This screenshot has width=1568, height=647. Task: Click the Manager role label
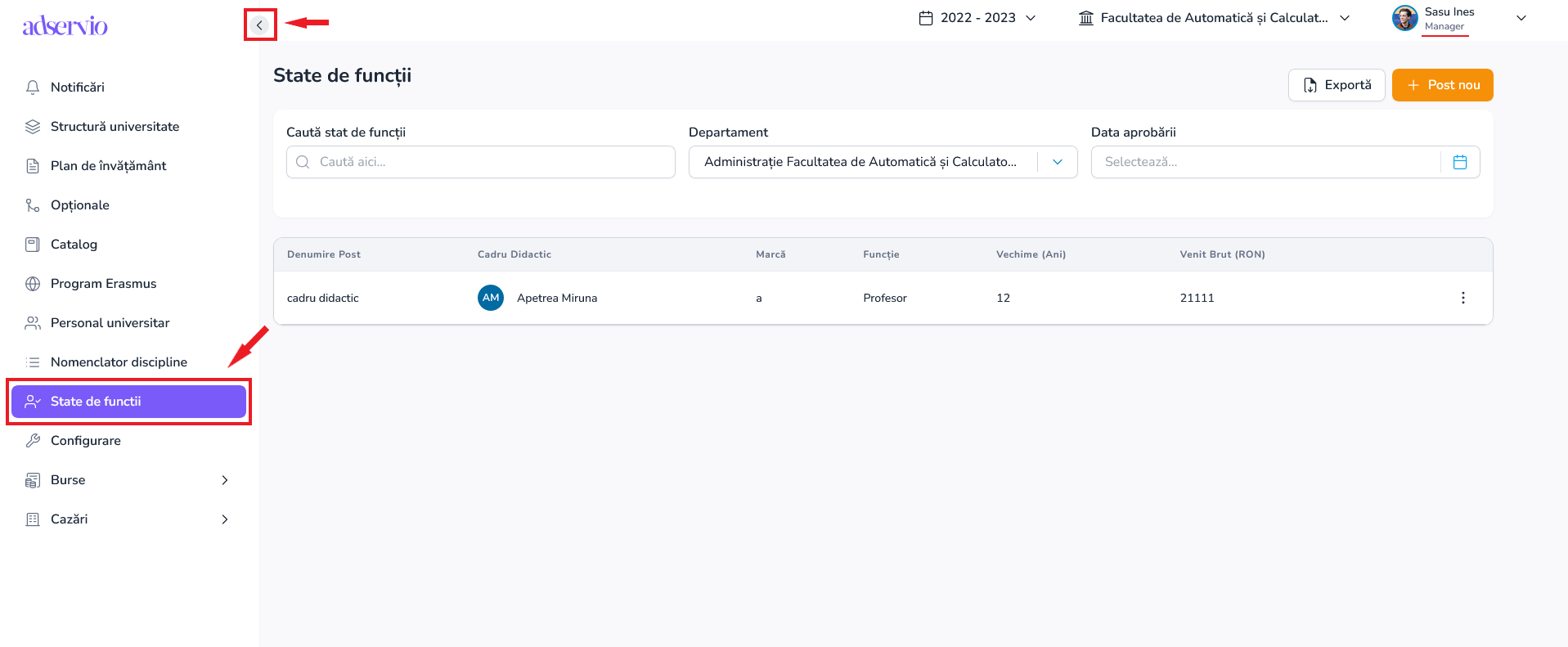click(1444, 26)
